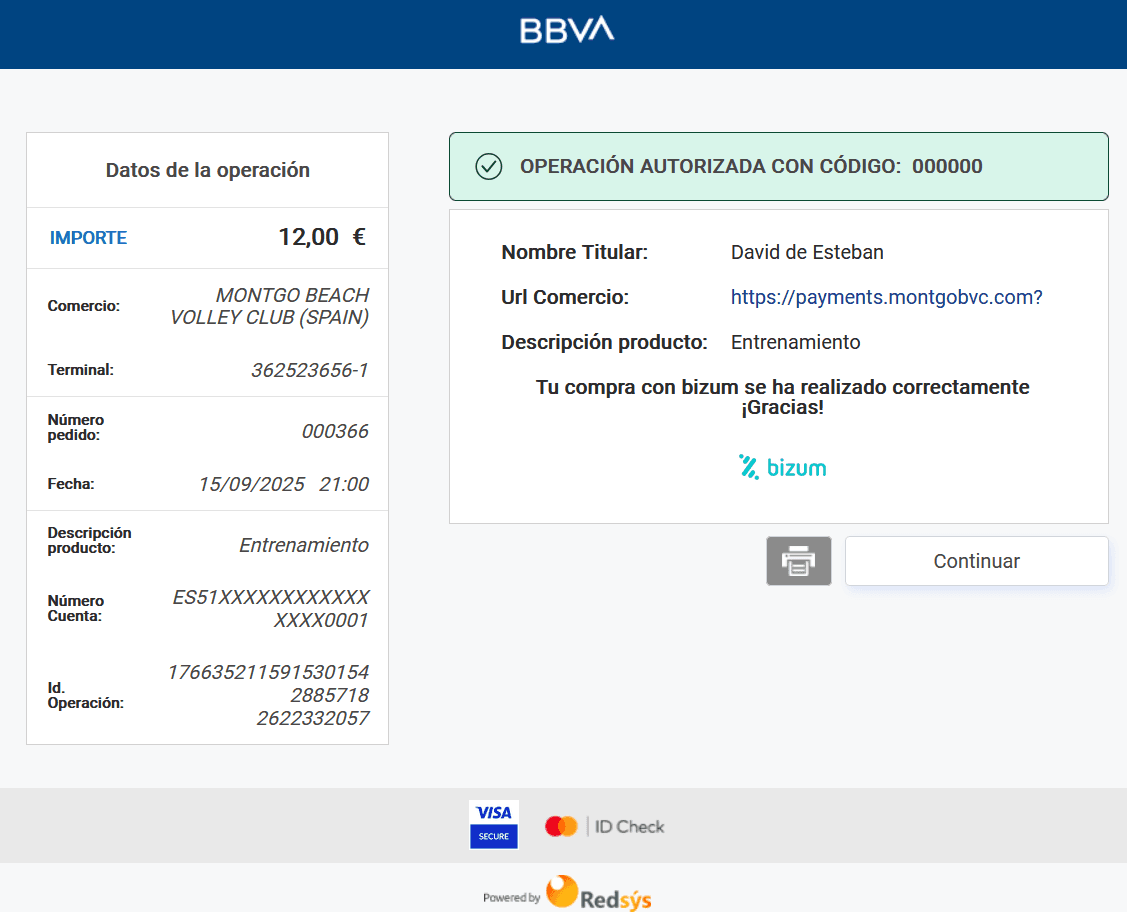
Task: Click the cardholder name David de Esteban
Action: tap(807, 252)
